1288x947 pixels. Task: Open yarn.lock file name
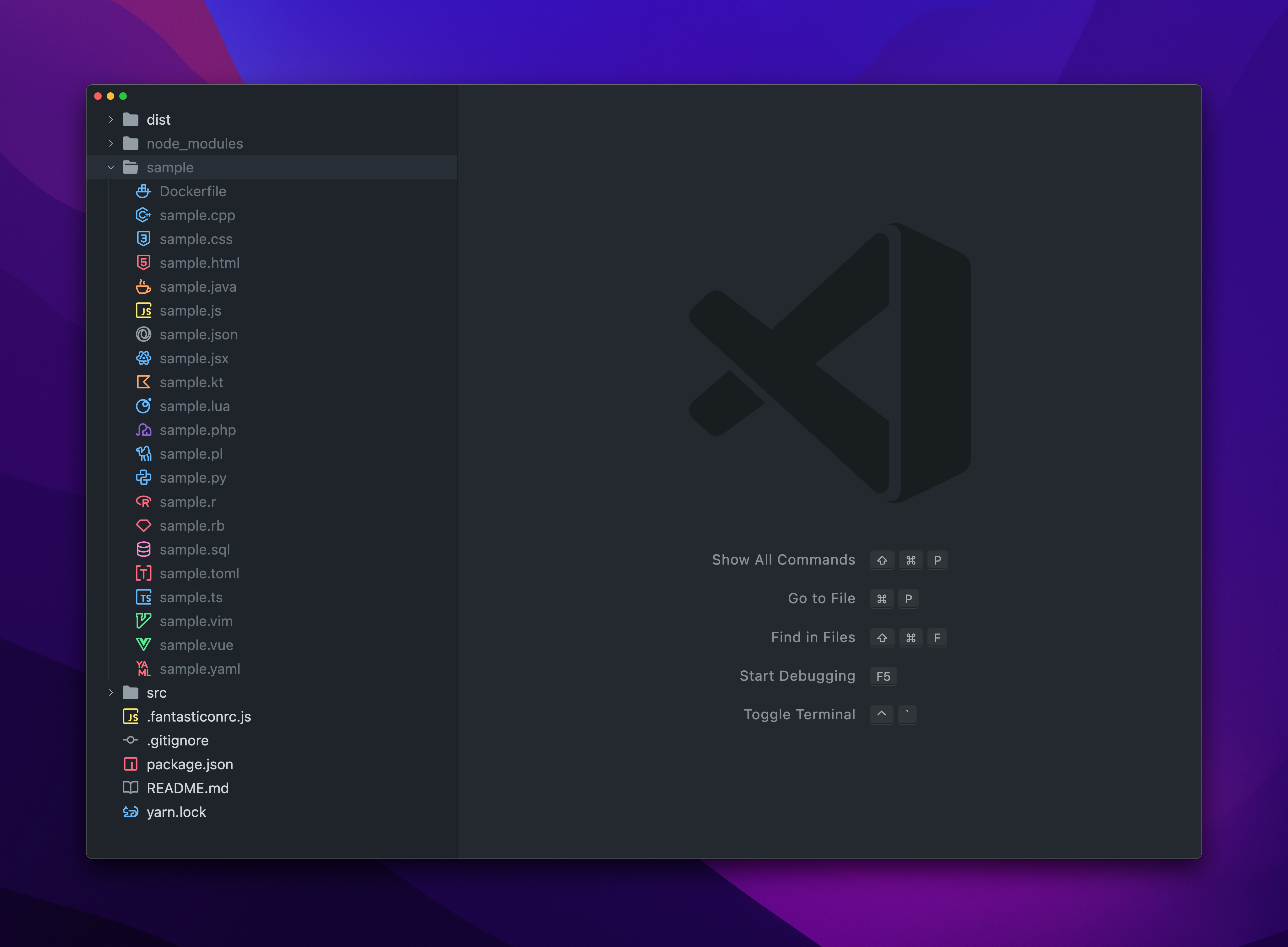pos(176,812)
